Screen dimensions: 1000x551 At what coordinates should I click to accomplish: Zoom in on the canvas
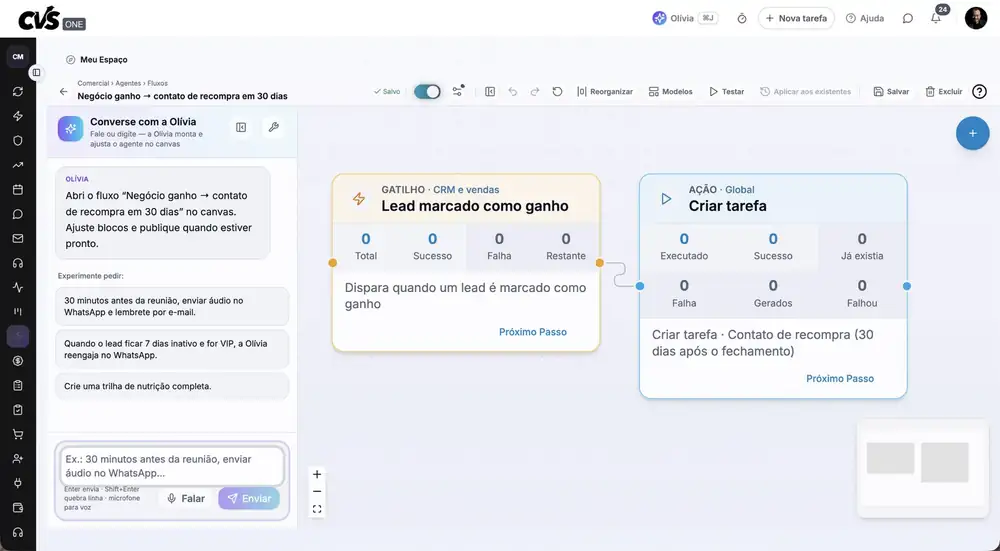coord(317,474)
